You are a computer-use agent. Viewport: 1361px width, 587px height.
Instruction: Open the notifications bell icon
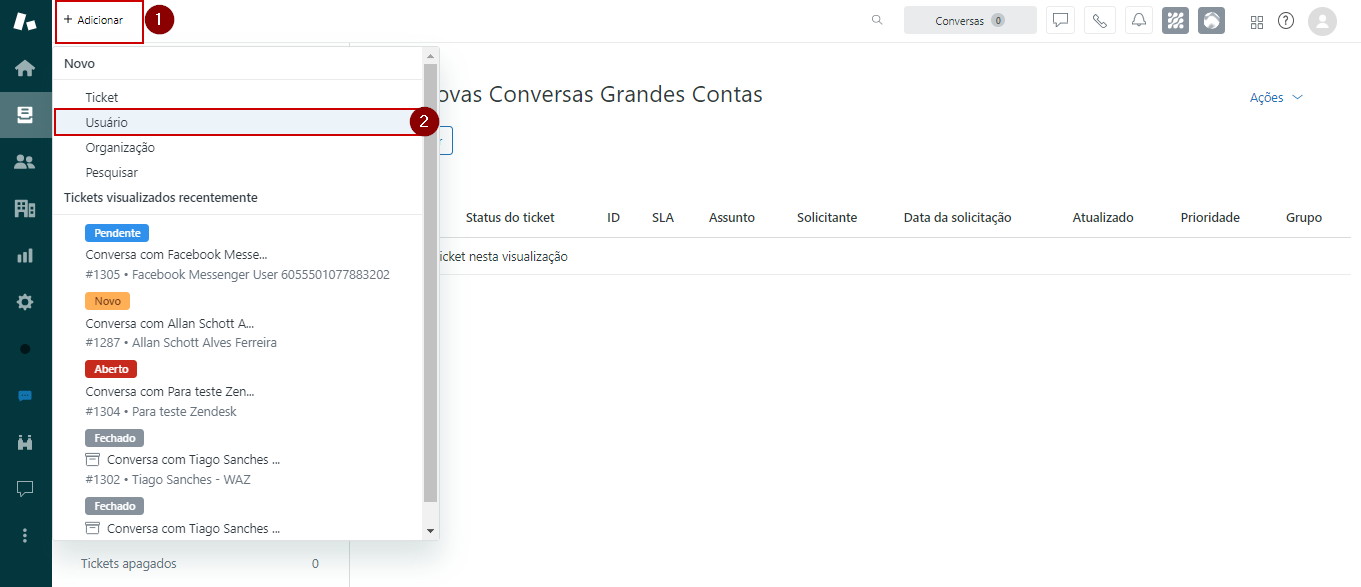coord(1138,21)
